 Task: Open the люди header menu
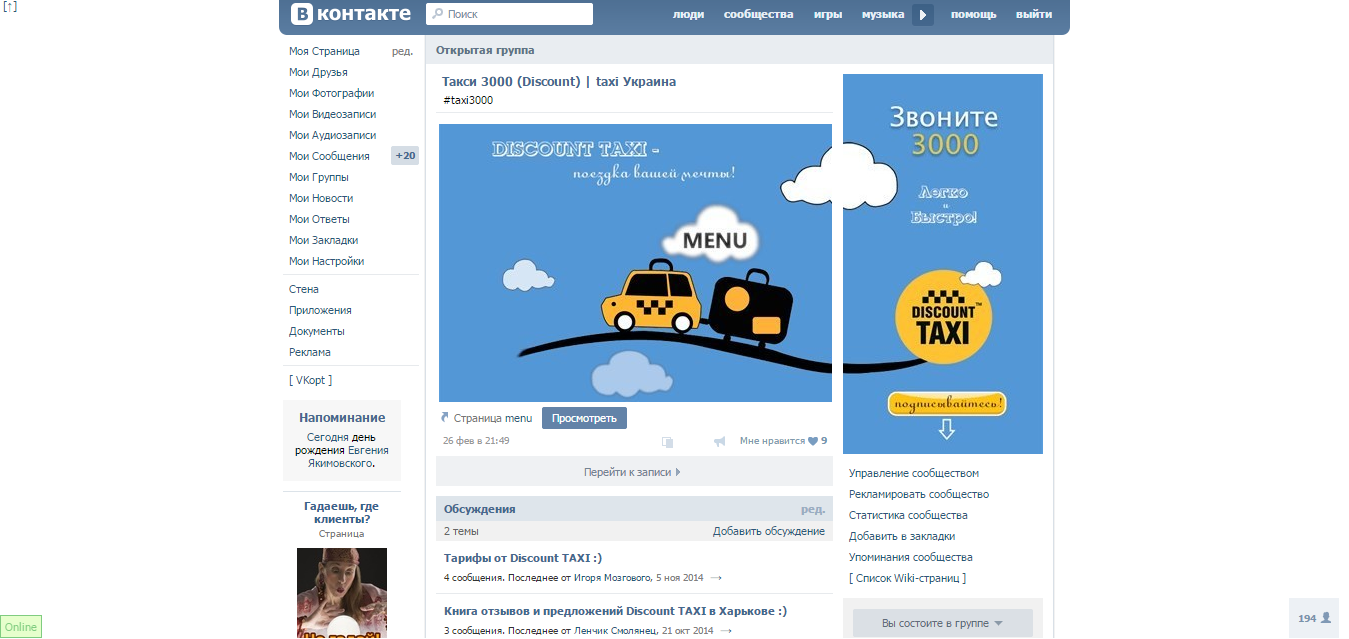(x=688, y=14)
